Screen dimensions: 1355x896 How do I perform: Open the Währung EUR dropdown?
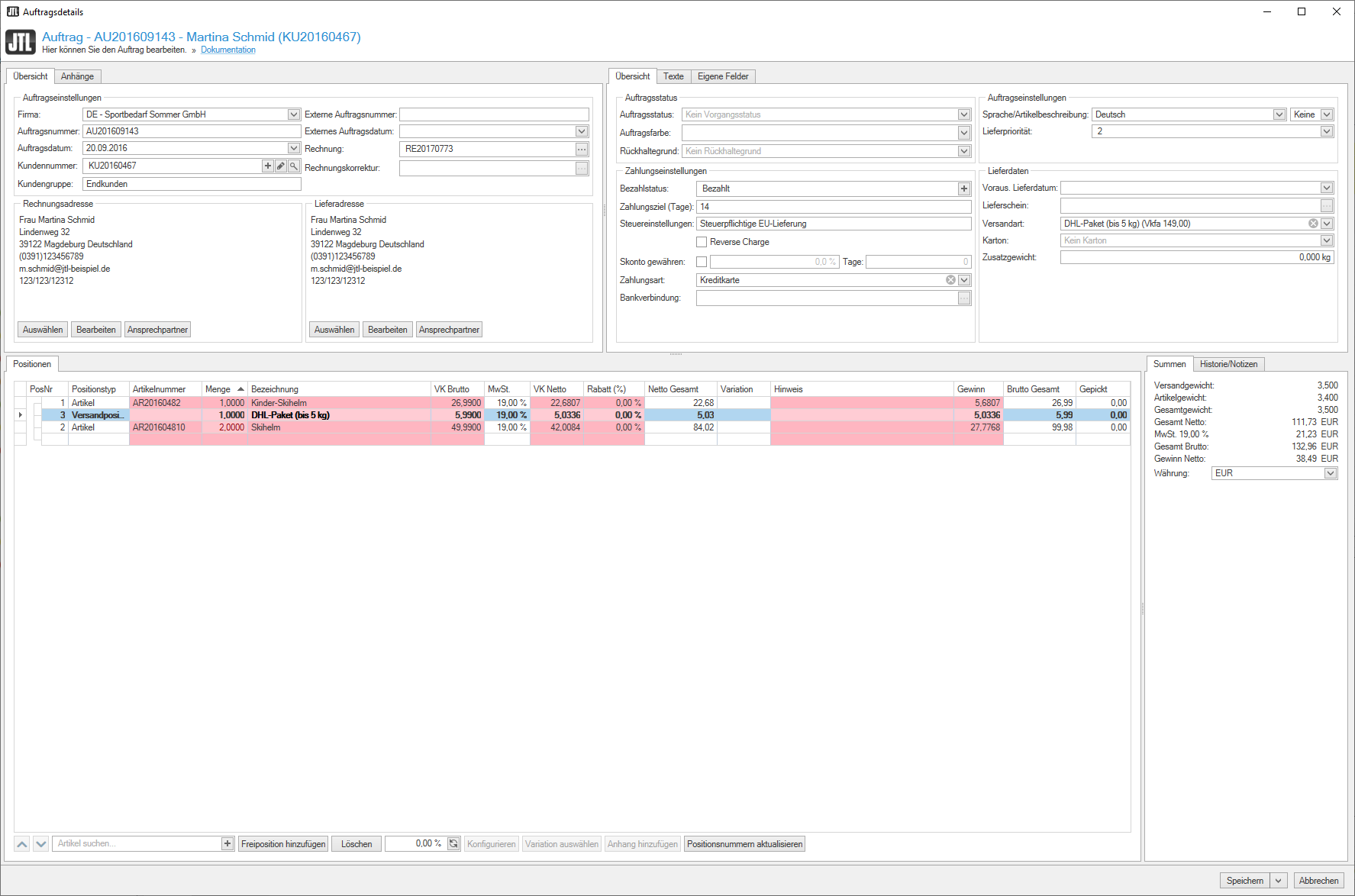pyautogui.click(x=1331, y=473)
